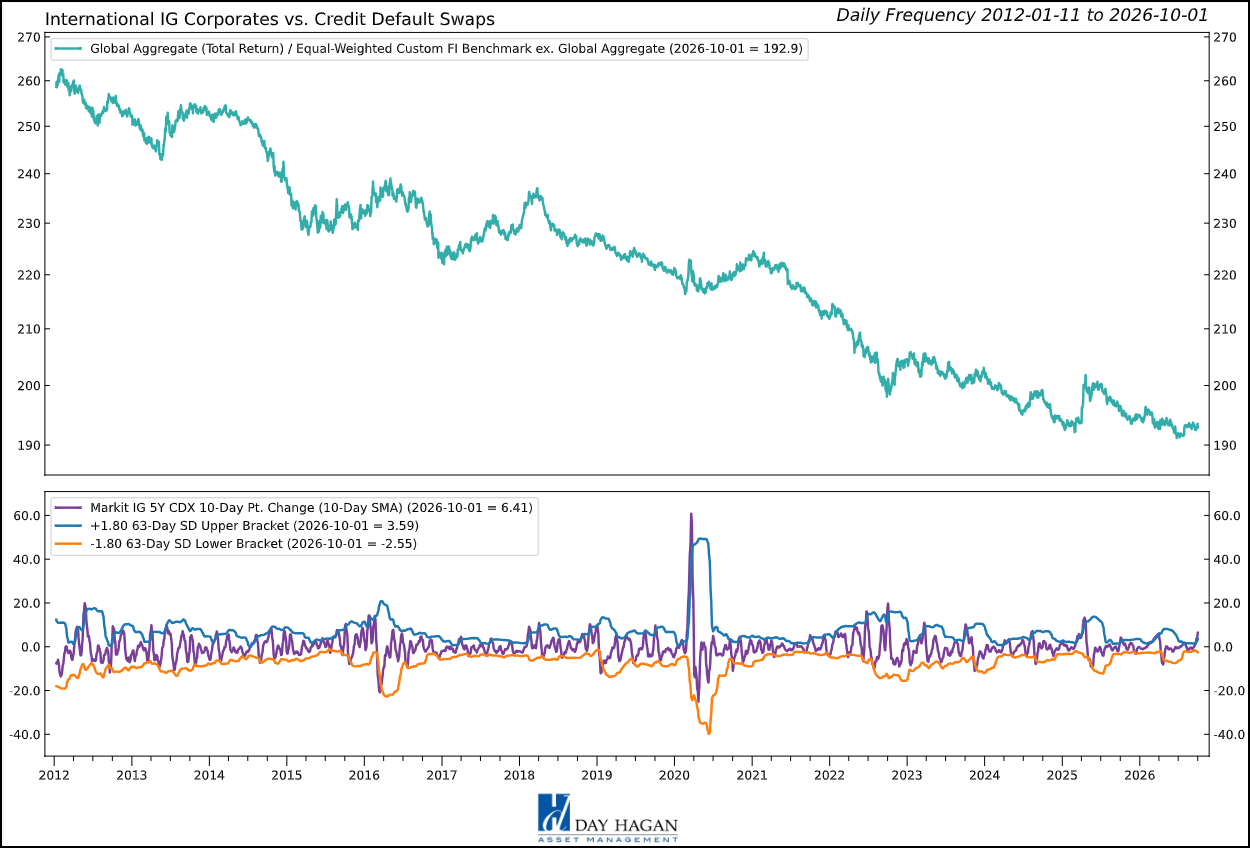Screen dimensions: 1250x848
Task: Click the 2026 x-axis label
Action: pos(1139,775)
